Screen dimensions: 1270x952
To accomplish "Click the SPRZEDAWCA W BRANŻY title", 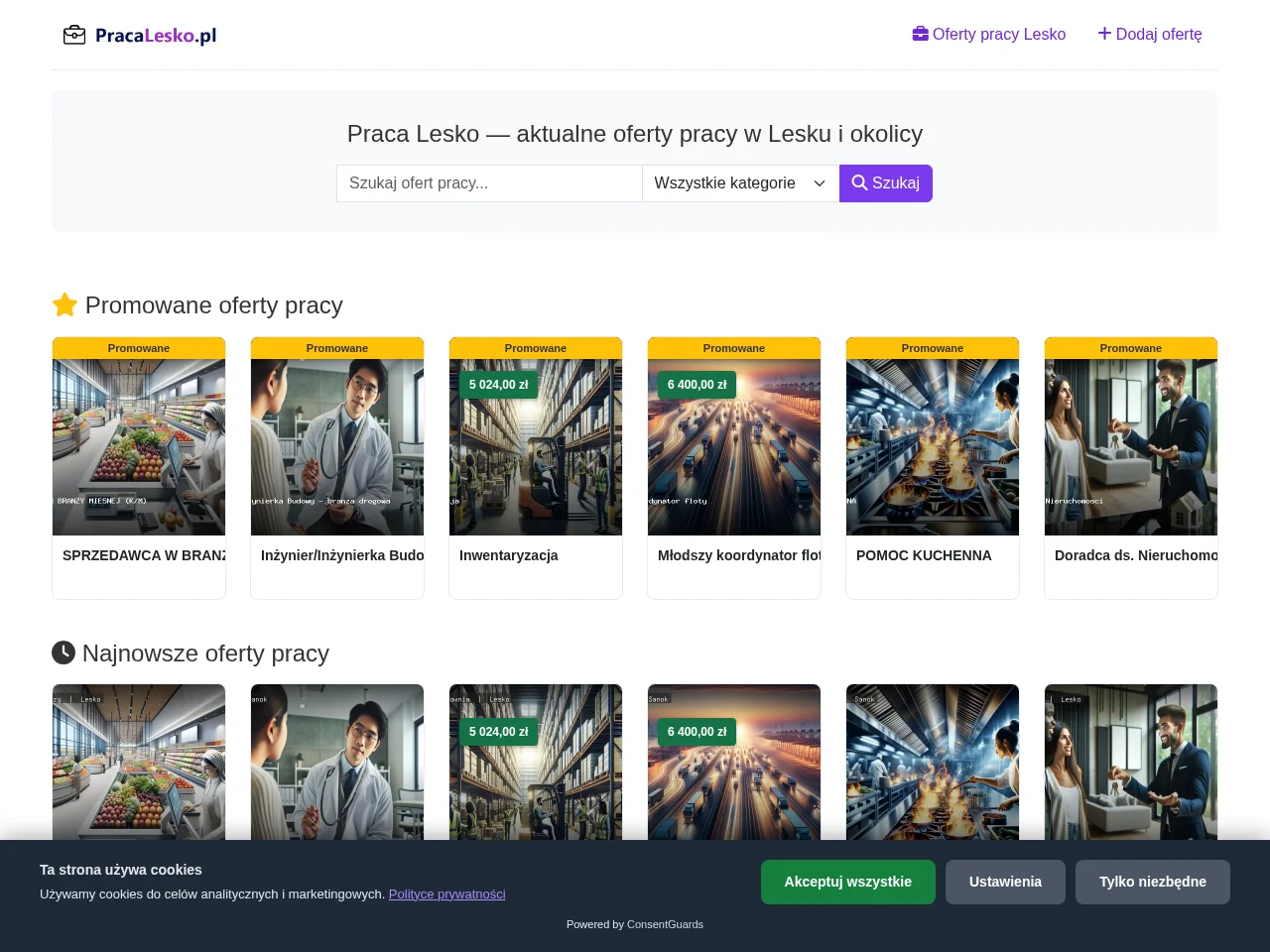I will (144, 555).
